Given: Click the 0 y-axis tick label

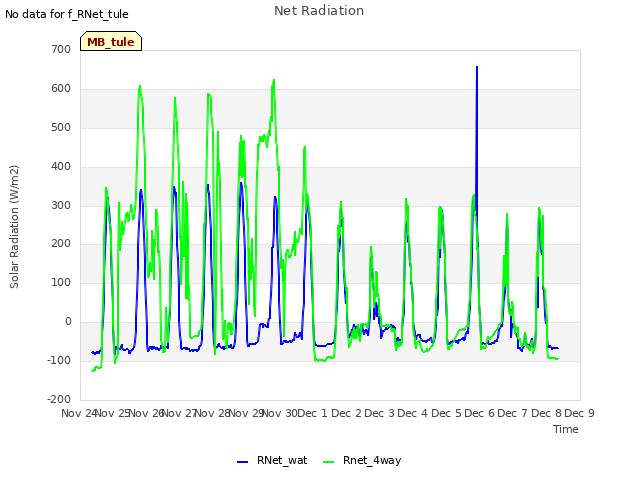Looking at the screenshot, I should [68, 322].
